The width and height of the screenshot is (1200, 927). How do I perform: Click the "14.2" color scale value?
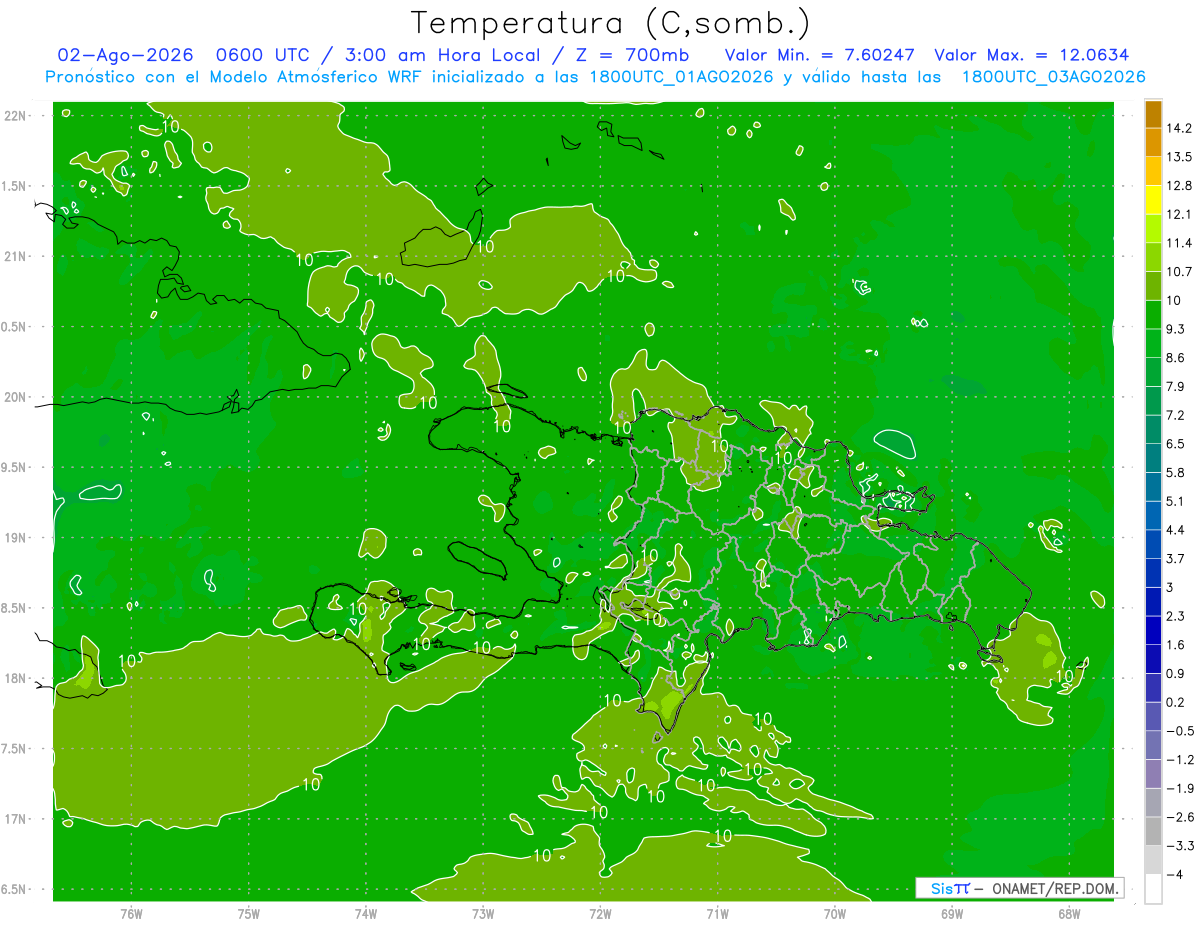(x=1178, y=128)
